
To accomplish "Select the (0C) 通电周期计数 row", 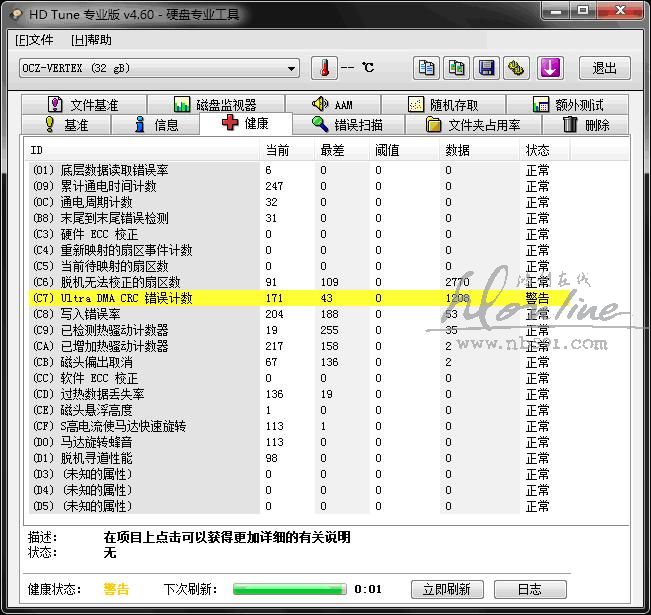I will (299, 202).
